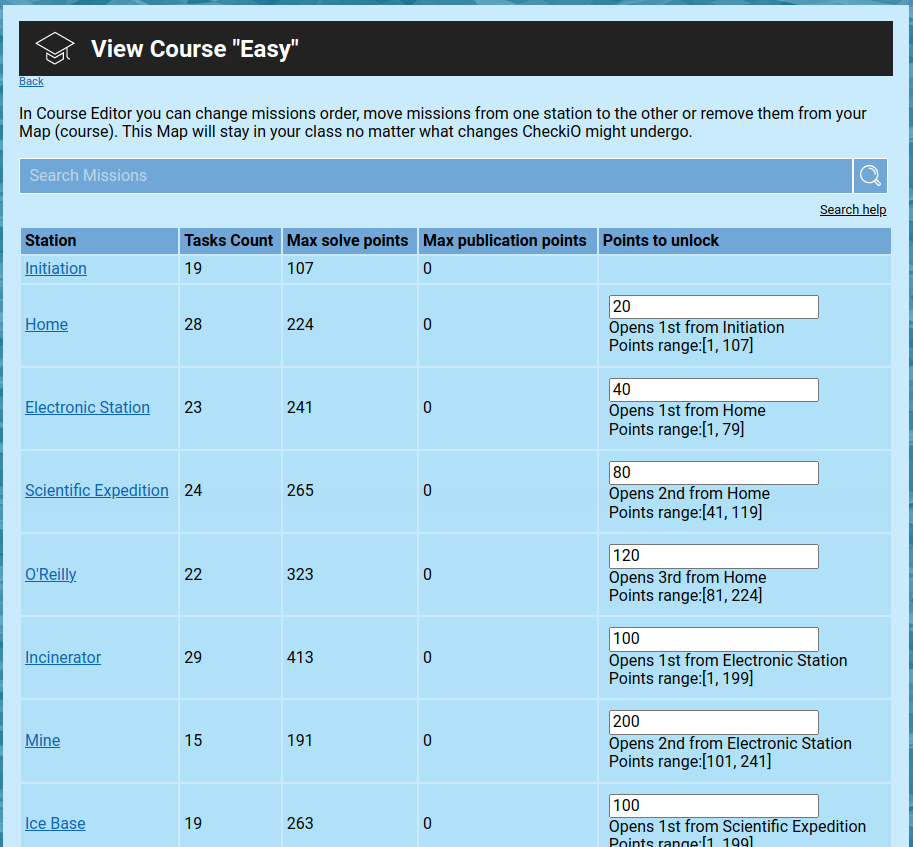Go back using the Back link
The height and width of the screenshot is (847, 913).
pyautogui.click(x=31, y=81)
